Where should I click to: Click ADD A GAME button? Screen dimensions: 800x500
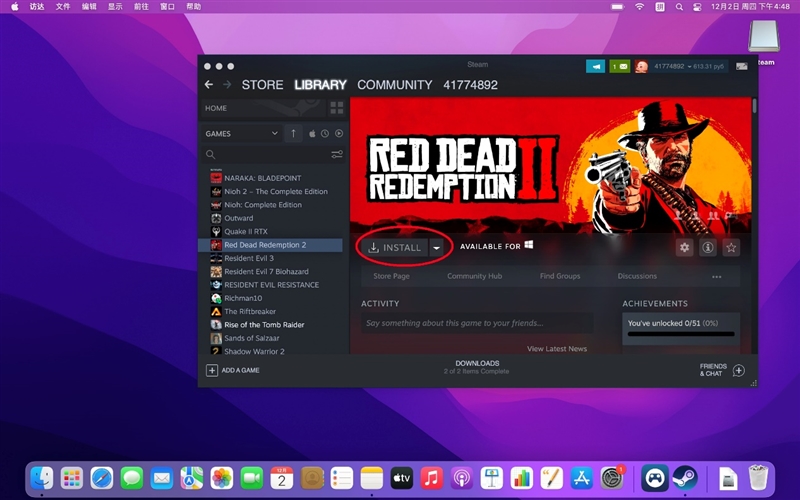pyautogui.click(x=233, y=370)
